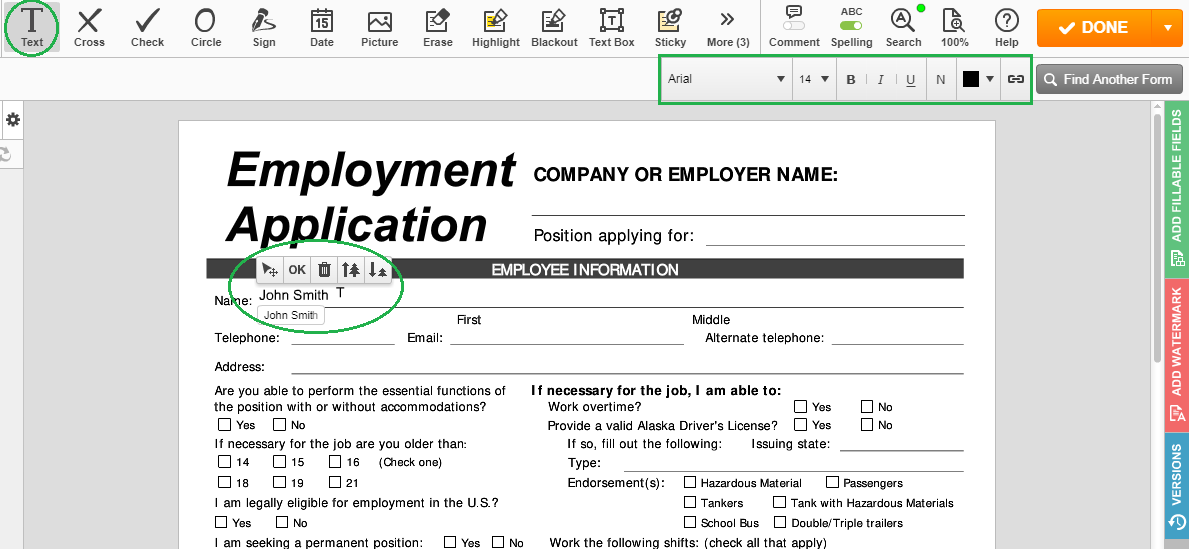Screen dimensions: 1189x549
Task: Open the Add Fillable Fields tab
Action: click(x=1177, y=190)
